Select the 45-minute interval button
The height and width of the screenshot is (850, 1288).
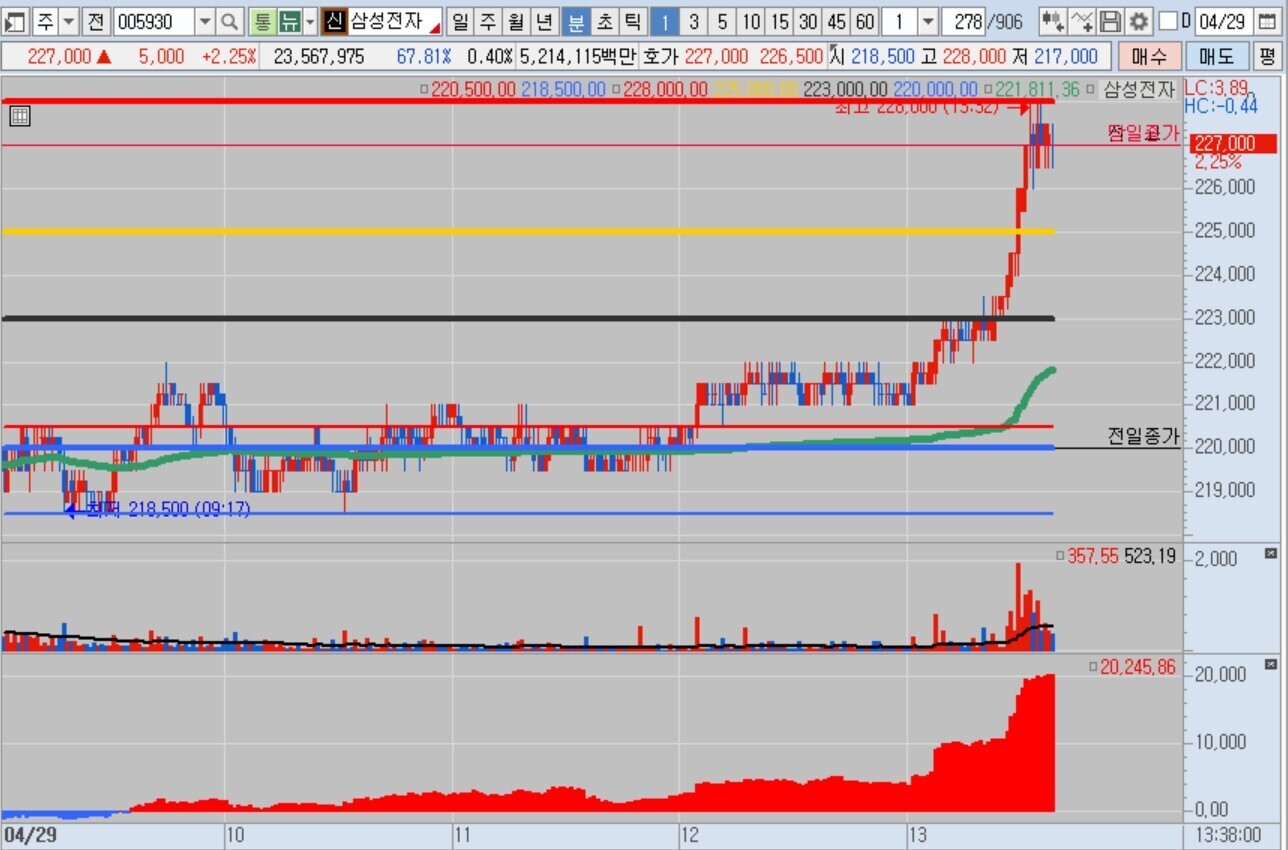pos(836,21)
